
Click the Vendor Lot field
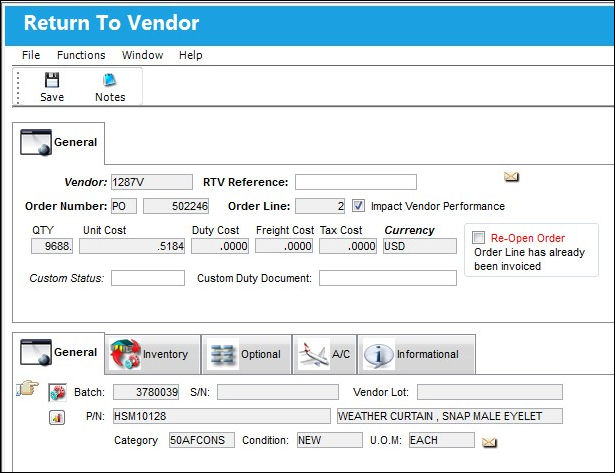490,392
